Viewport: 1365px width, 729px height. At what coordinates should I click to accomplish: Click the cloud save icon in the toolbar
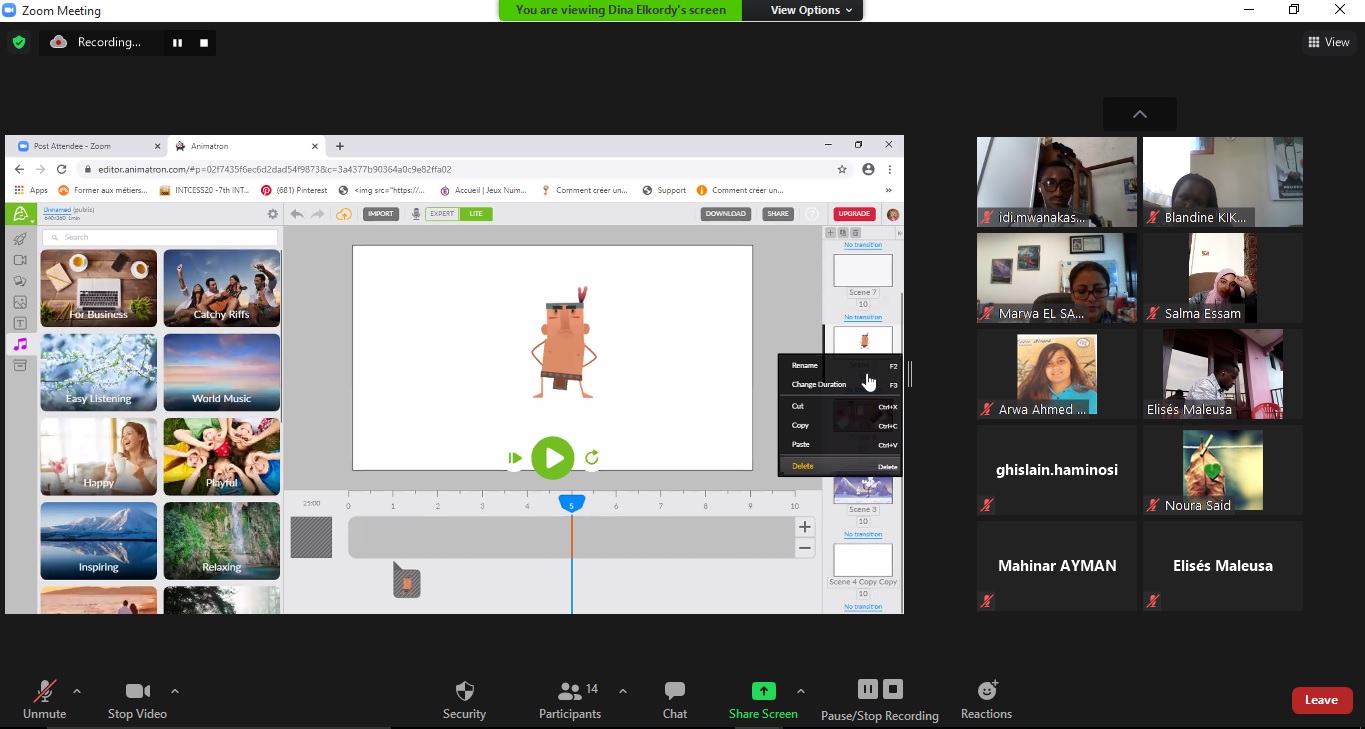[344, 214]
